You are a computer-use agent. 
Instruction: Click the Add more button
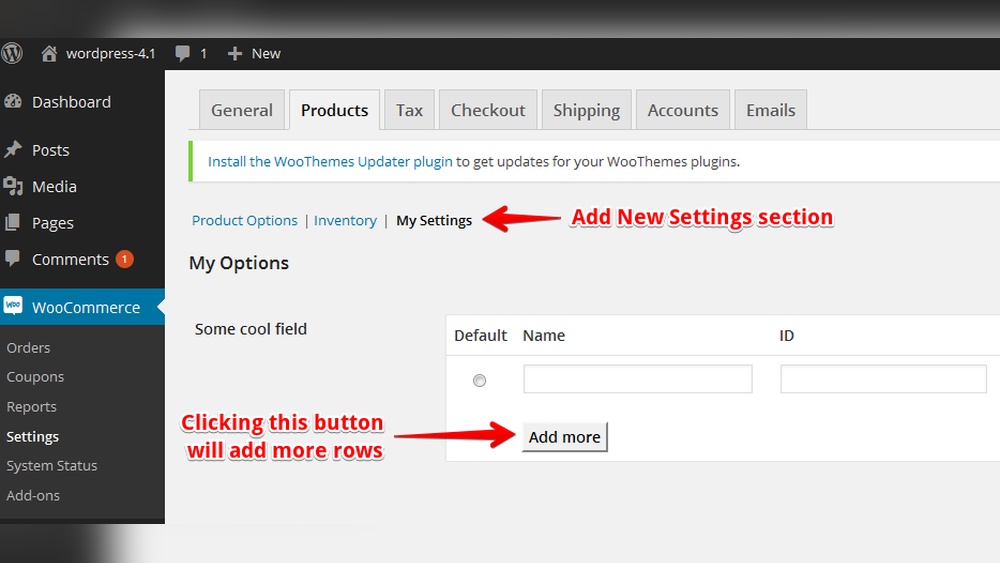point(564,437)
